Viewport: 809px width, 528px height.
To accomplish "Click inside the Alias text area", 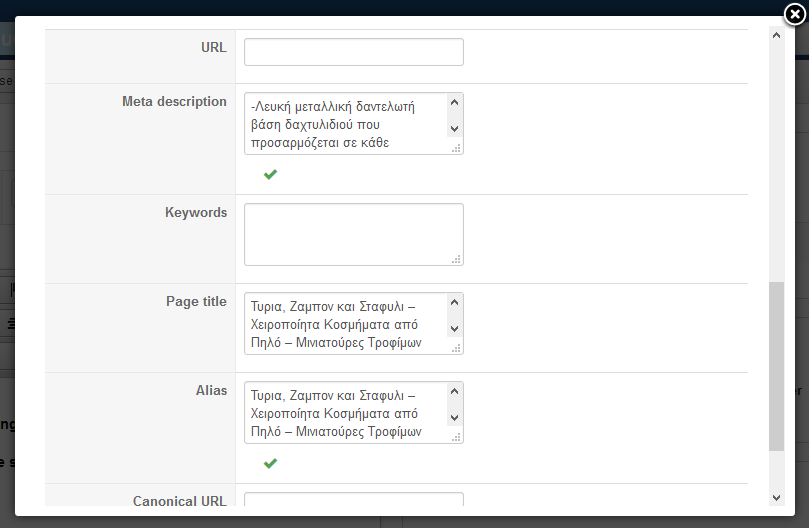I will tap(344, 413).
